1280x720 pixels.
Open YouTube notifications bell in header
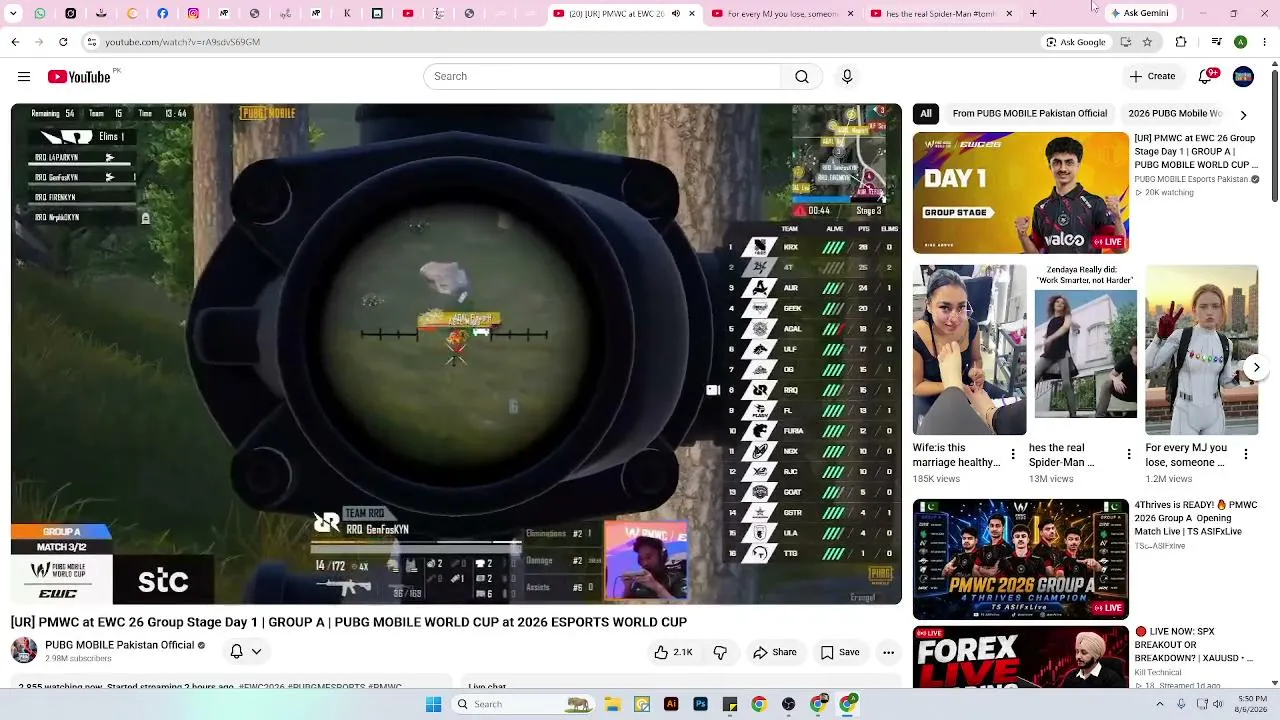click(1206, 77)
